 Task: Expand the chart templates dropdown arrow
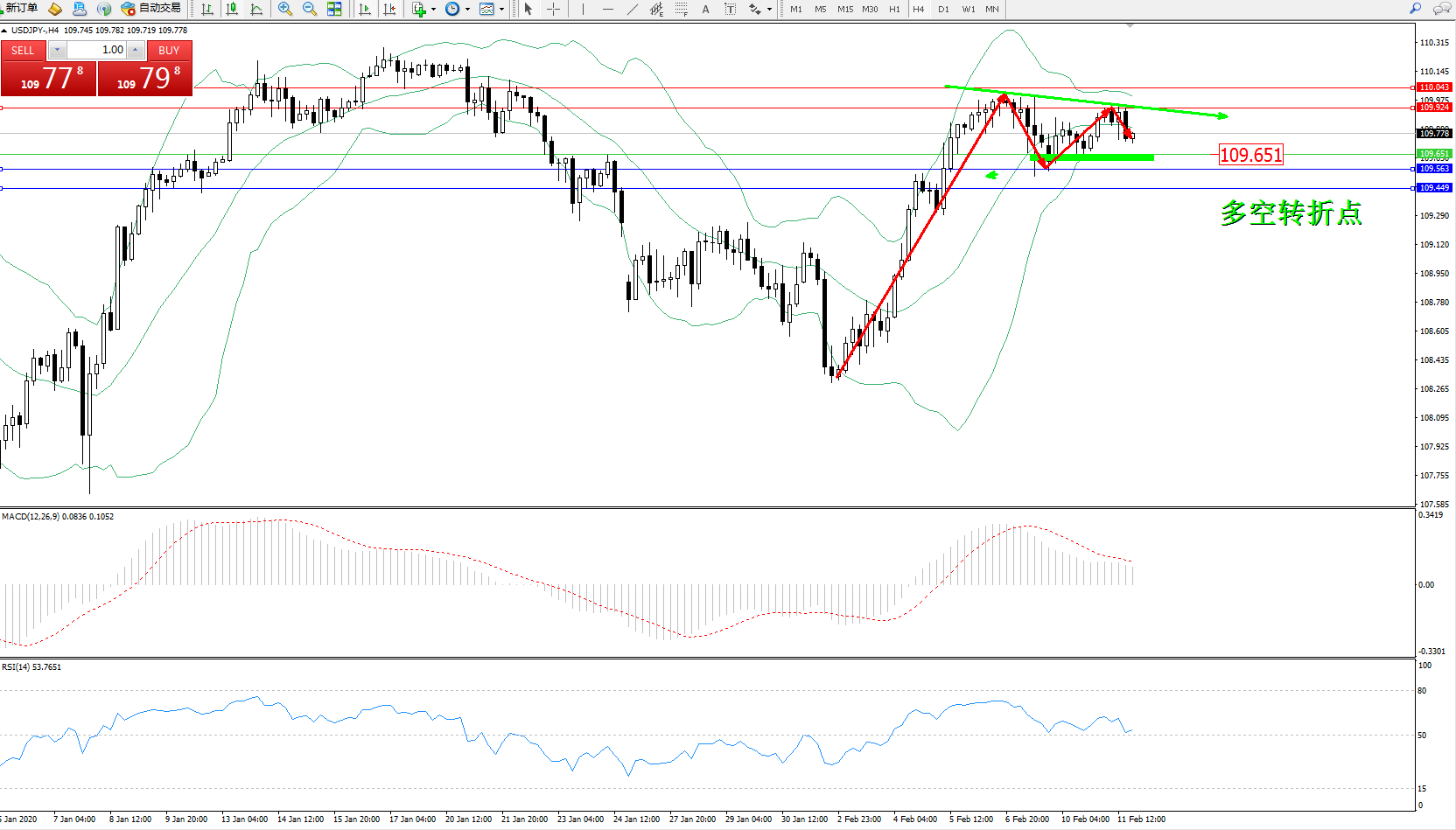coord(501,10)
